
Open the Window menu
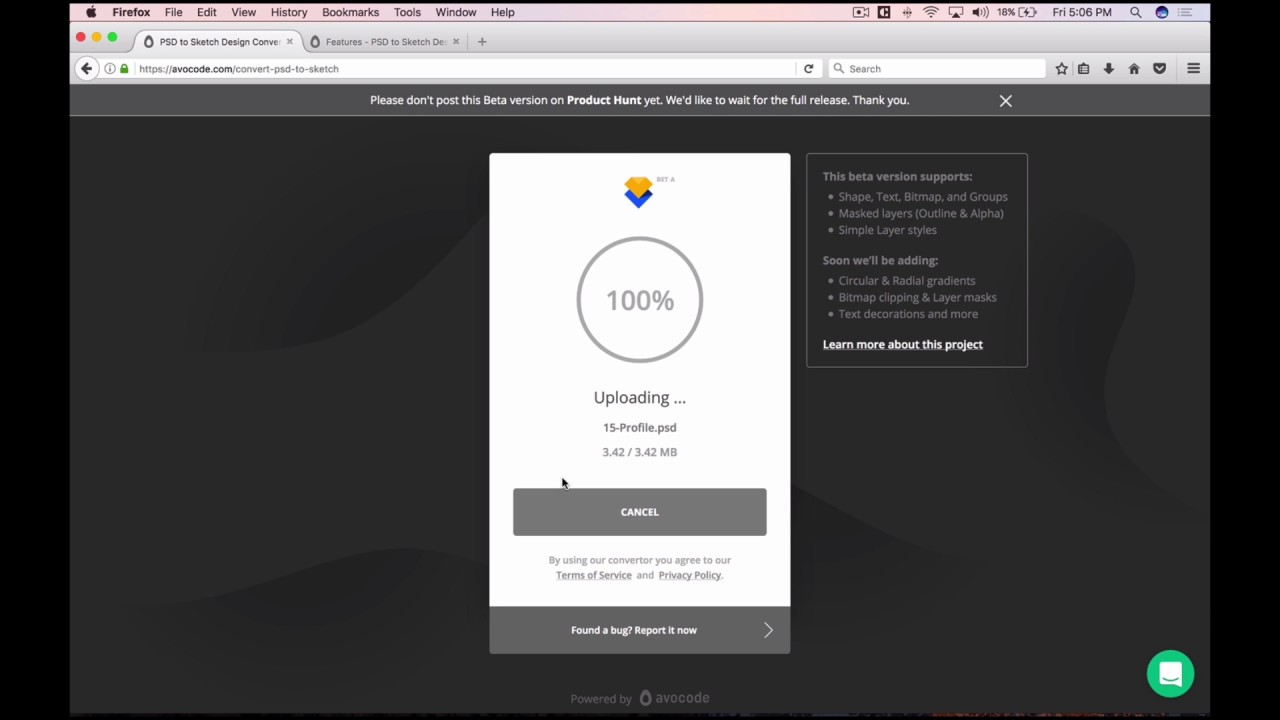[456, 12]
